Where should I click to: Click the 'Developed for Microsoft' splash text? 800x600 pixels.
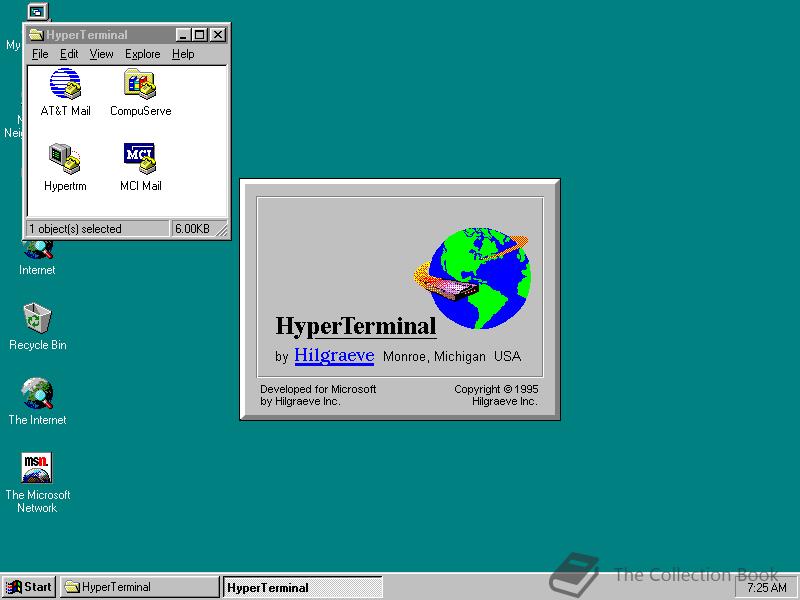(318, 389)
